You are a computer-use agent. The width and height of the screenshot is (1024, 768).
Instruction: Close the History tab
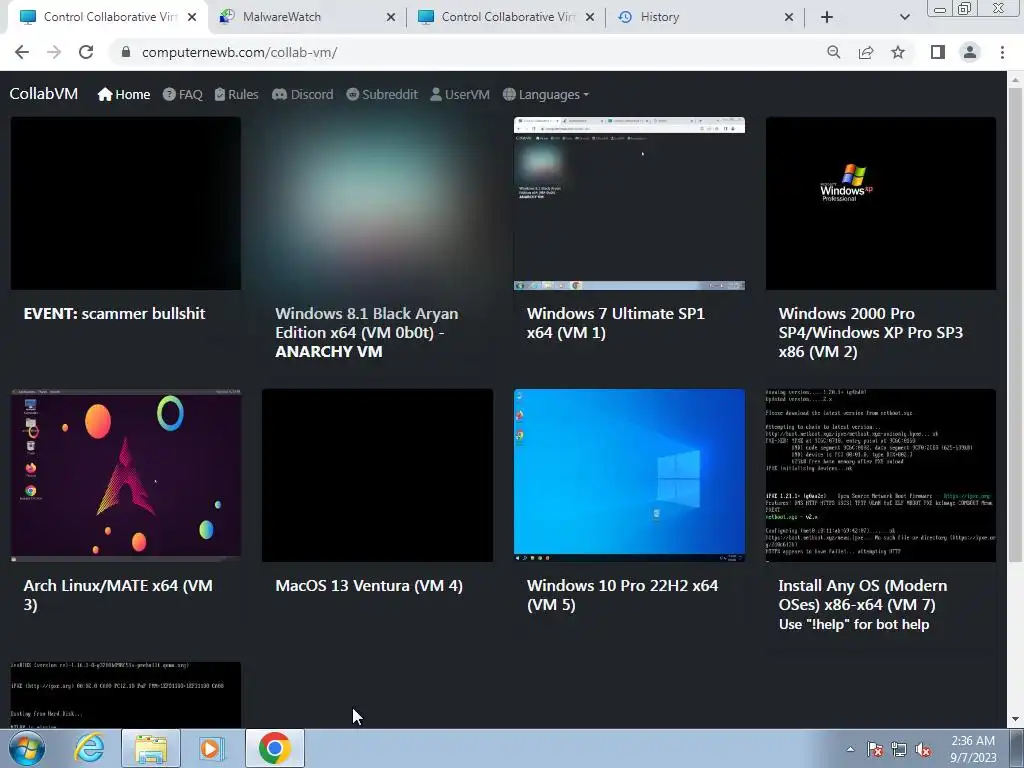(789, 17)
